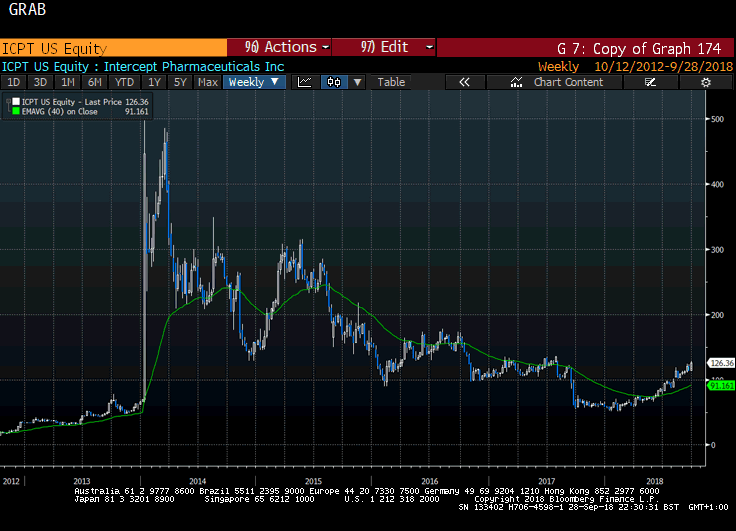Viewport: 736px width, 531px height.
Task: Click the white ICPT US Equity legend swatch
Action: pyautogui.click(x=16, y=101)
